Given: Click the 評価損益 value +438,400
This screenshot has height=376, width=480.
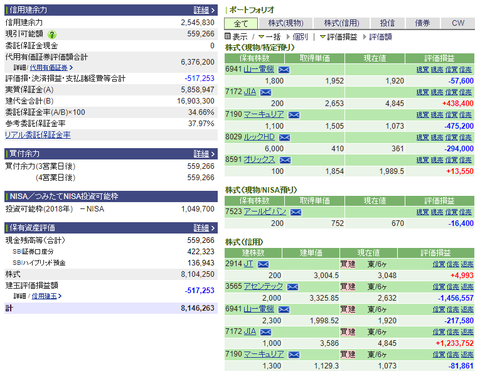Looking at the screenshot, I should 458,104.
